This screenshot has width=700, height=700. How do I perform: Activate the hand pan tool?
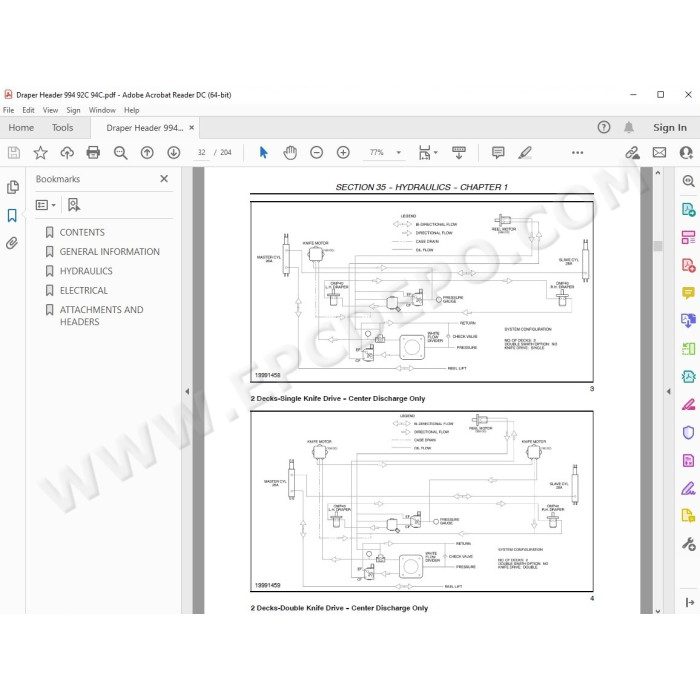tap(290, 153)
